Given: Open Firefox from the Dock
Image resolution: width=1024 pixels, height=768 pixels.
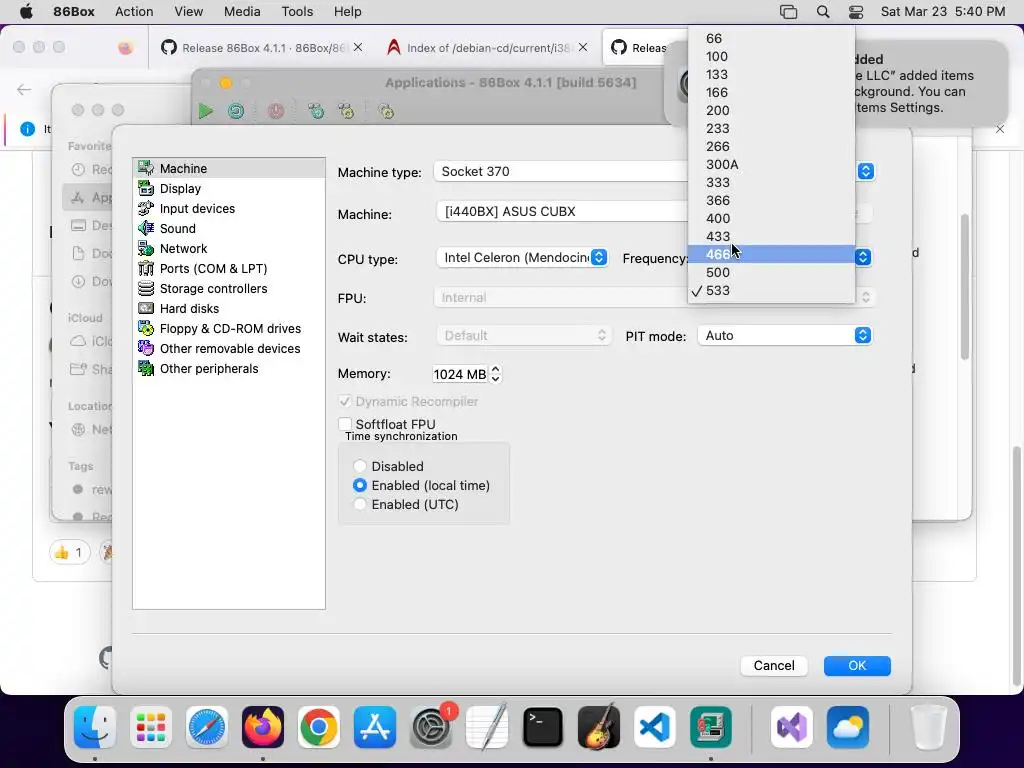Looking at the screenshot, I should point(263,727).
